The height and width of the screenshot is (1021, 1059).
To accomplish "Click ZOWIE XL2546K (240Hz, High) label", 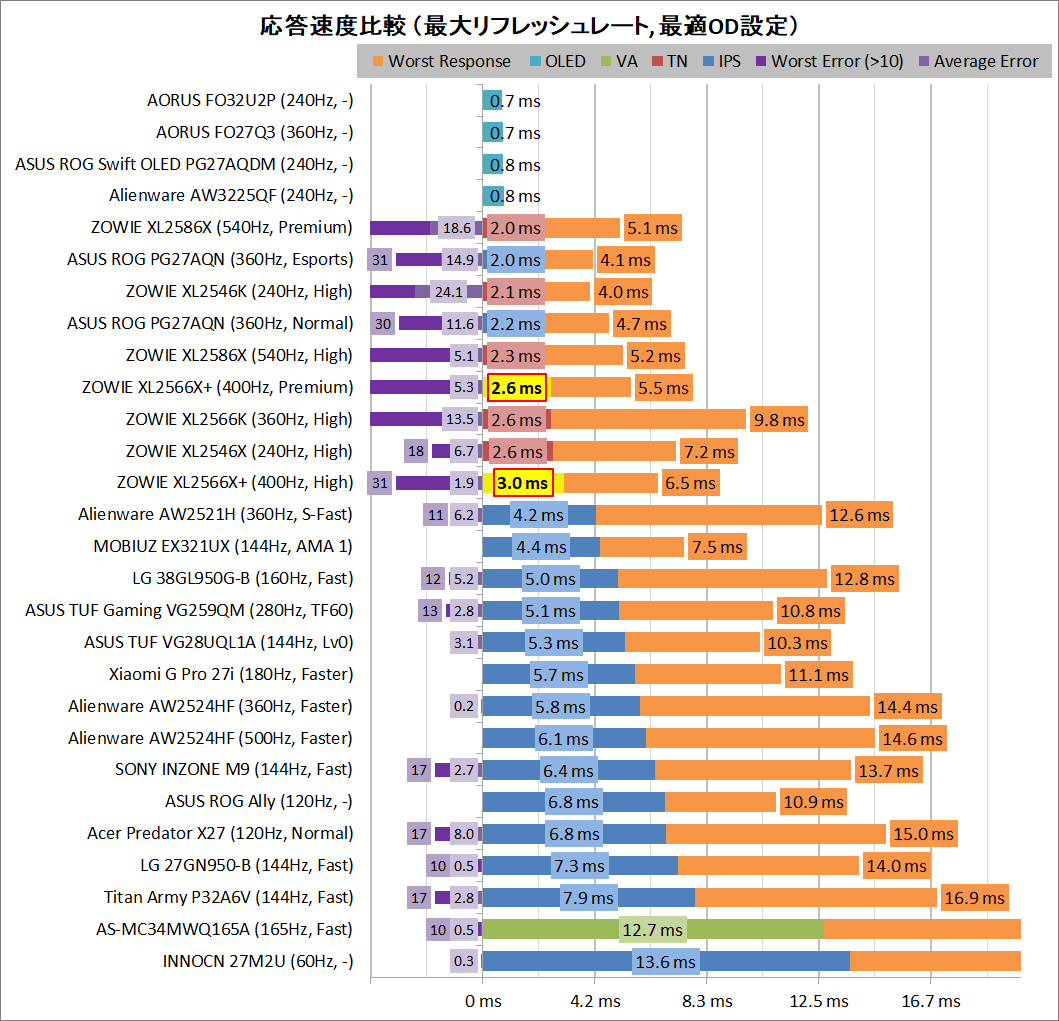I will pyautogui.click(x=239, y=292).
